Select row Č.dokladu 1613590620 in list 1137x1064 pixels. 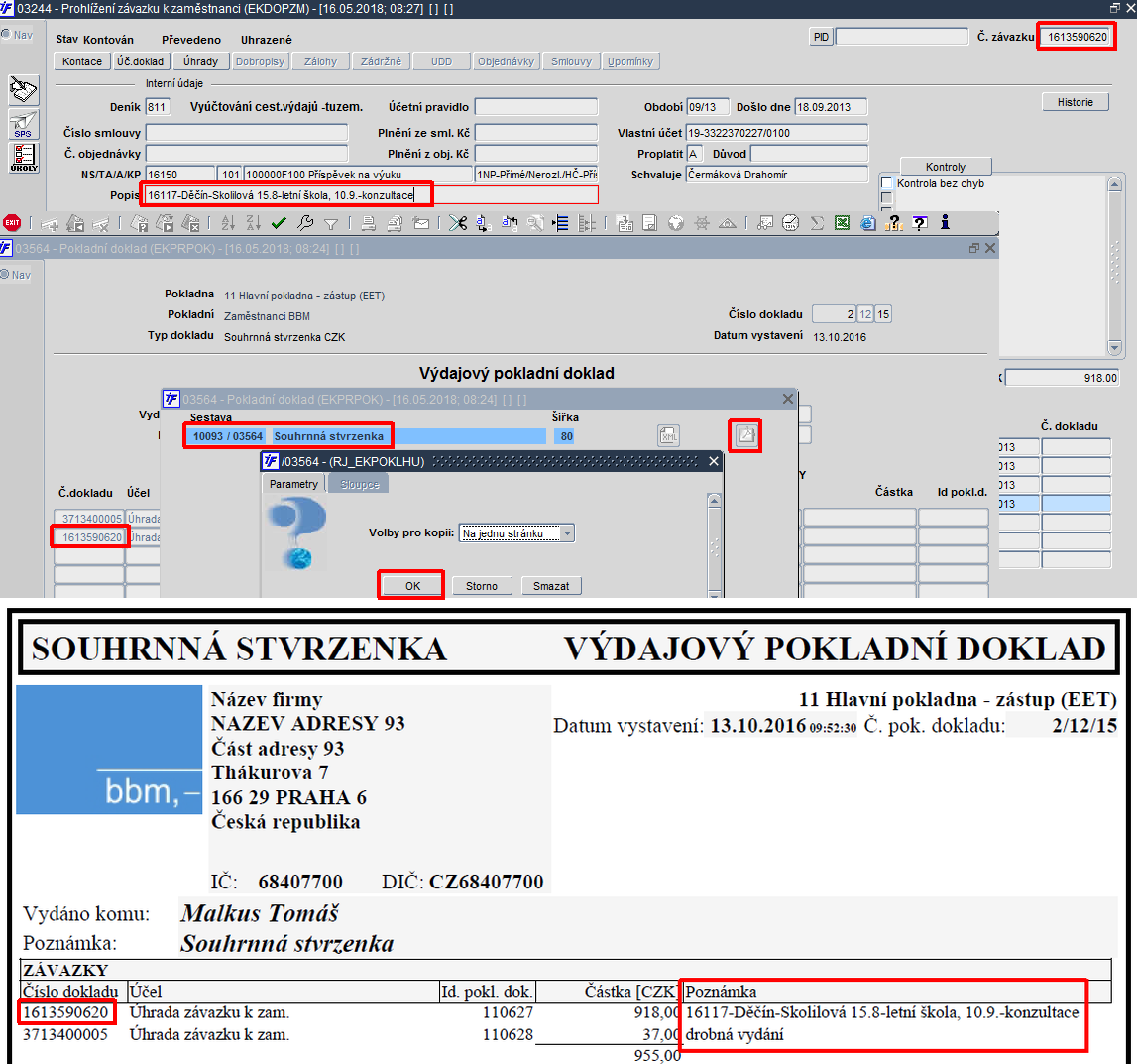click(x=91, y=537)
